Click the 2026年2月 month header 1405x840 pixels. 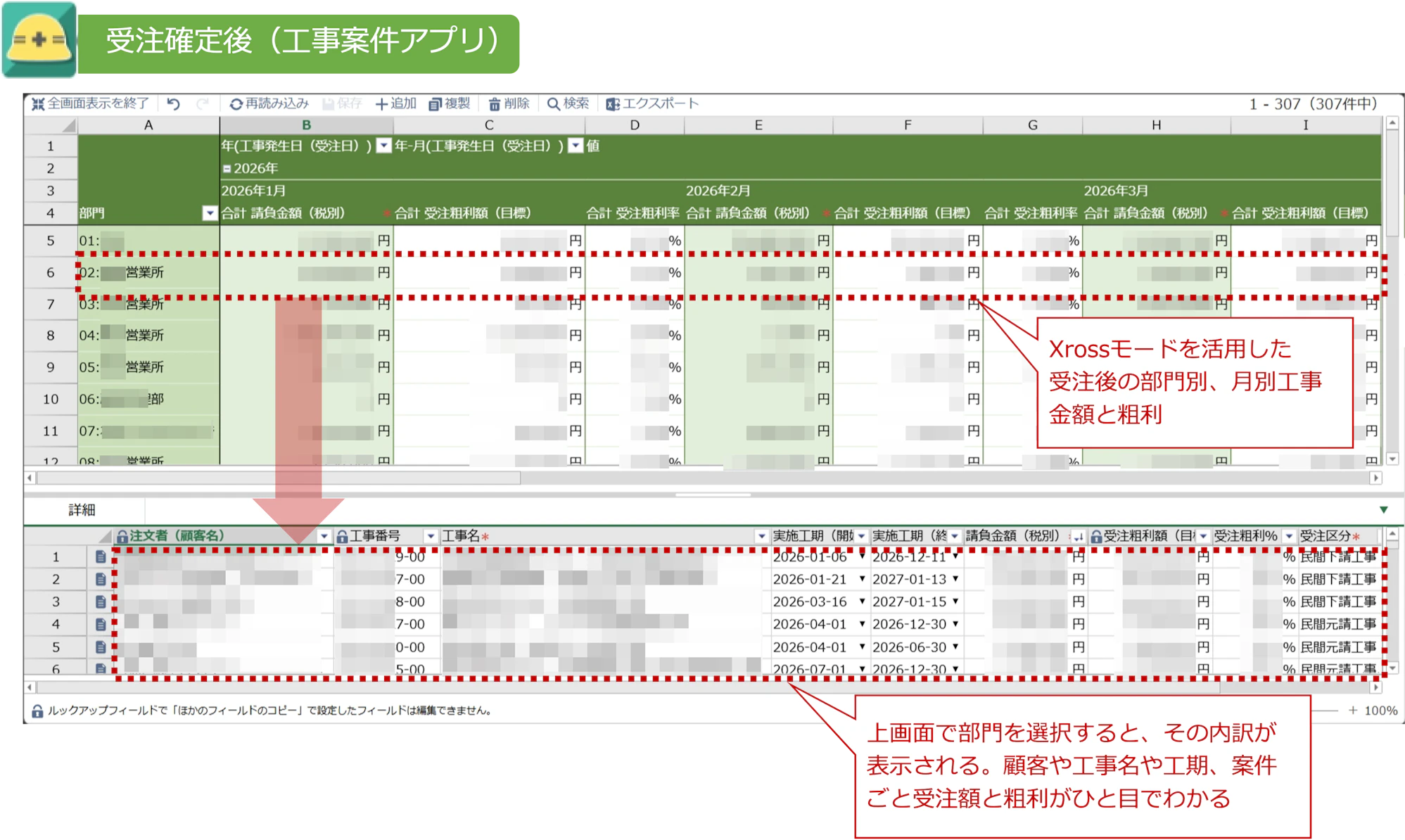pyautogui.click(x=718, y=191)
